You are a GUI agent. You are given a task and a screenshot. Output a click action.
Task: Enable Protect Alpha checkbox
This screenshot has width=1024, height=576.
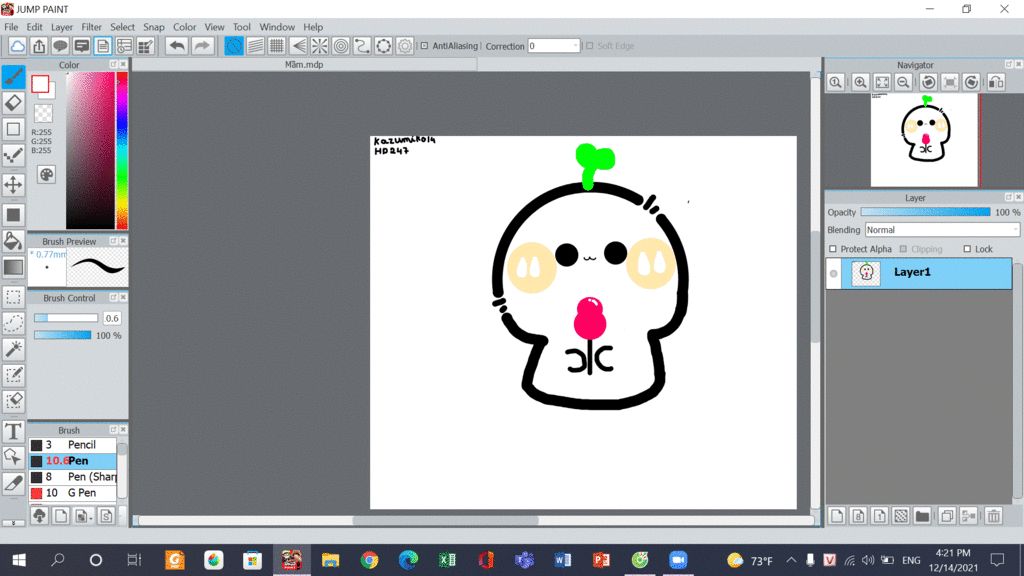pos(833,249)
